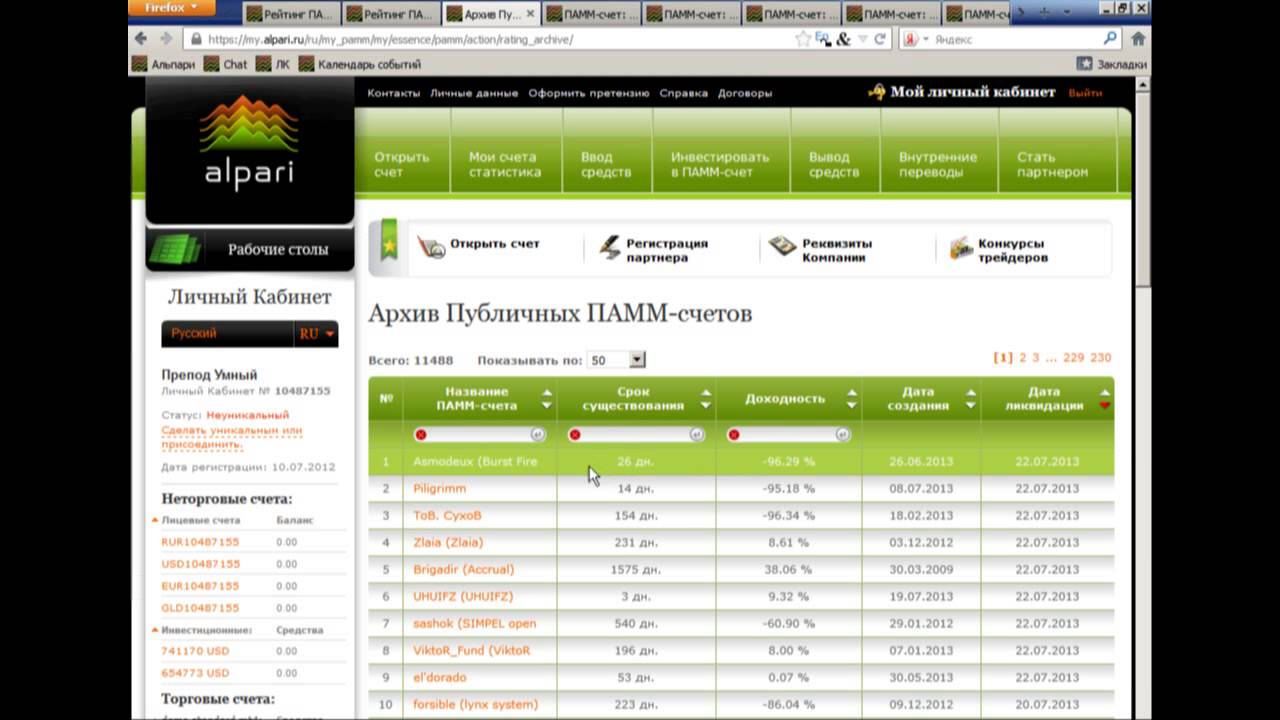Apply the Название ПАММ-счета filter enter icon

pos(537,435)
